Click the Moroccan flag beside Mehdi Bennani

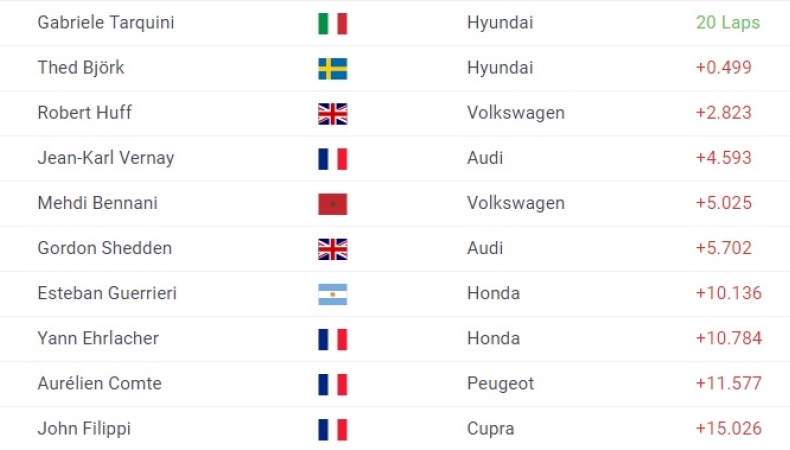332,204
